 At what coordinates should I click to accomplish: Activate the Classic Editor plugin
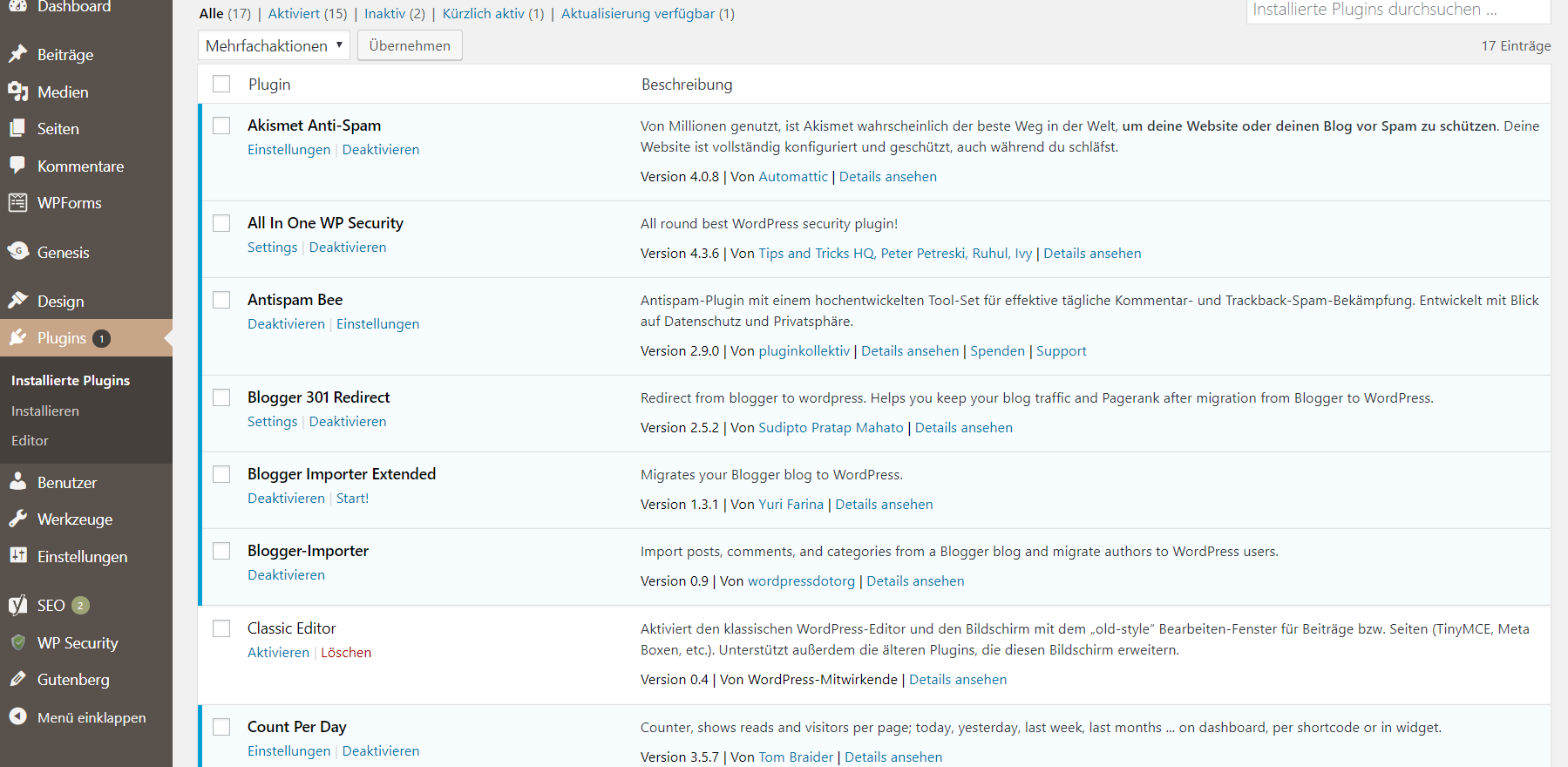click(x=278, y=652)
